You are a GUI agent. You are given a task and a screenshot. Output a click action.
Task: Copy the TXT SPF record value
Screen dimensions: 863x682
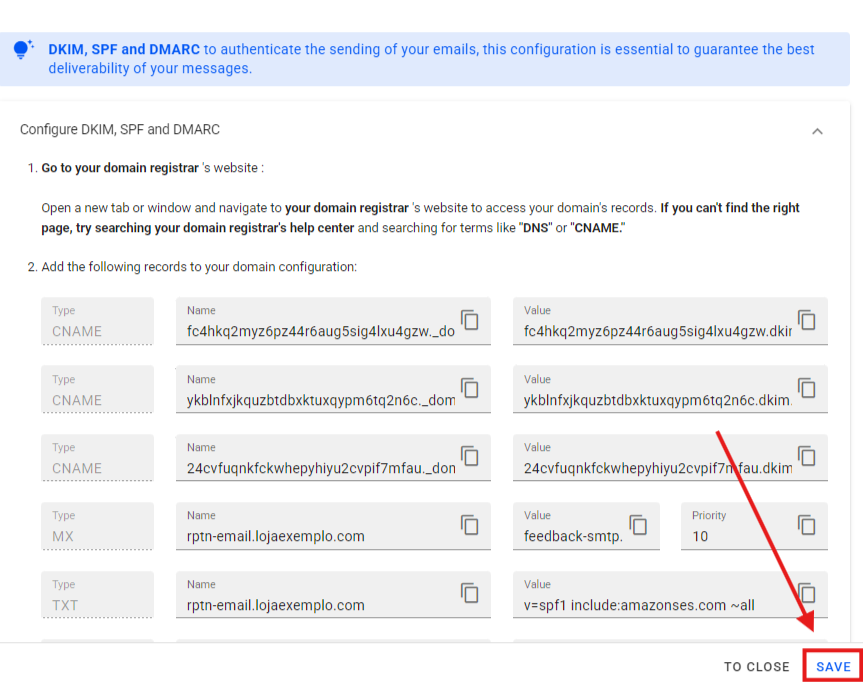pos(806,593)
